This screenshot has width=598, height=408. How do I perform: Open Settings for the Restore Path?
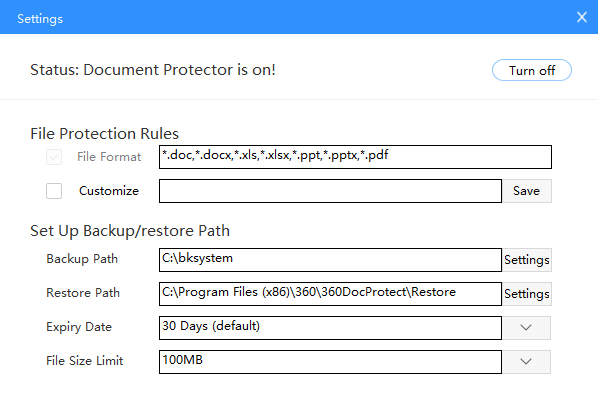point(527,294)
